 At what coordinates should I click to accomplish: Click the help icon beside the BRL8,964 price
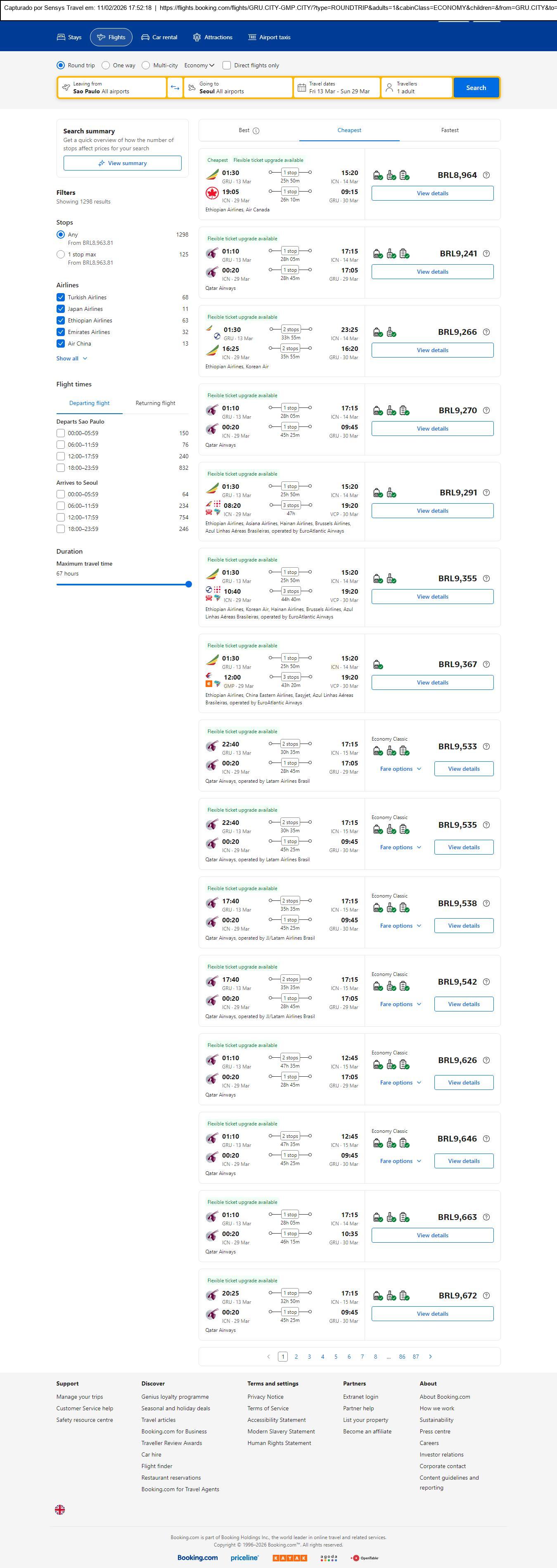486,175
